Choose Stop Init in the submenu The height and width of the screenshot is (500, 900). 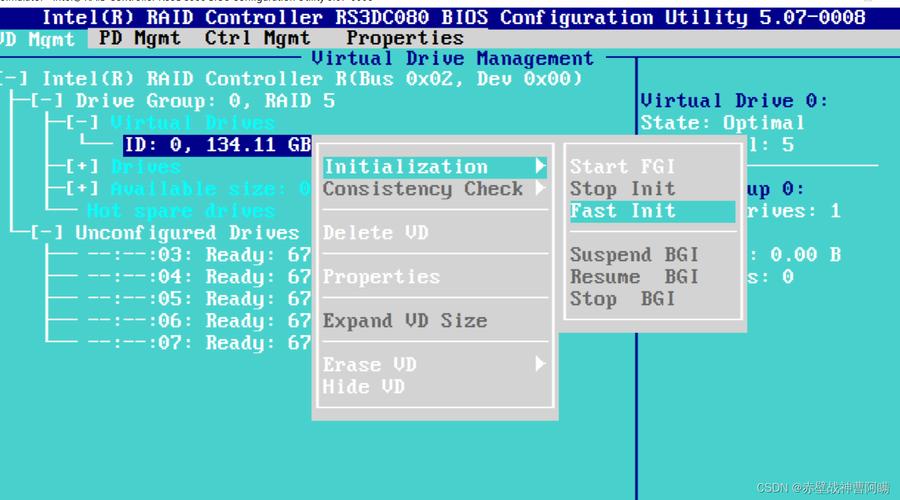pos(622,189)
